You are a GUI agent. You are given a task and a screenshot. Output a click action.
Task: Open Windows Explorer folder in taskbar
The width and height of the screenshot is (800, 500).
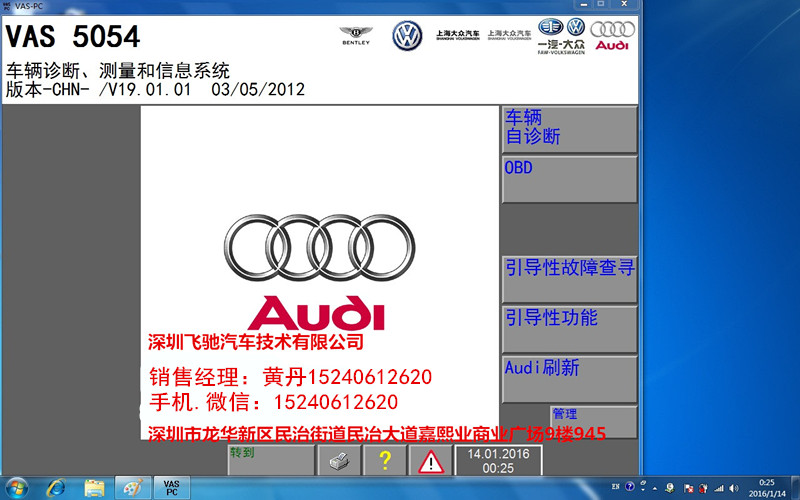click(95, 487)
